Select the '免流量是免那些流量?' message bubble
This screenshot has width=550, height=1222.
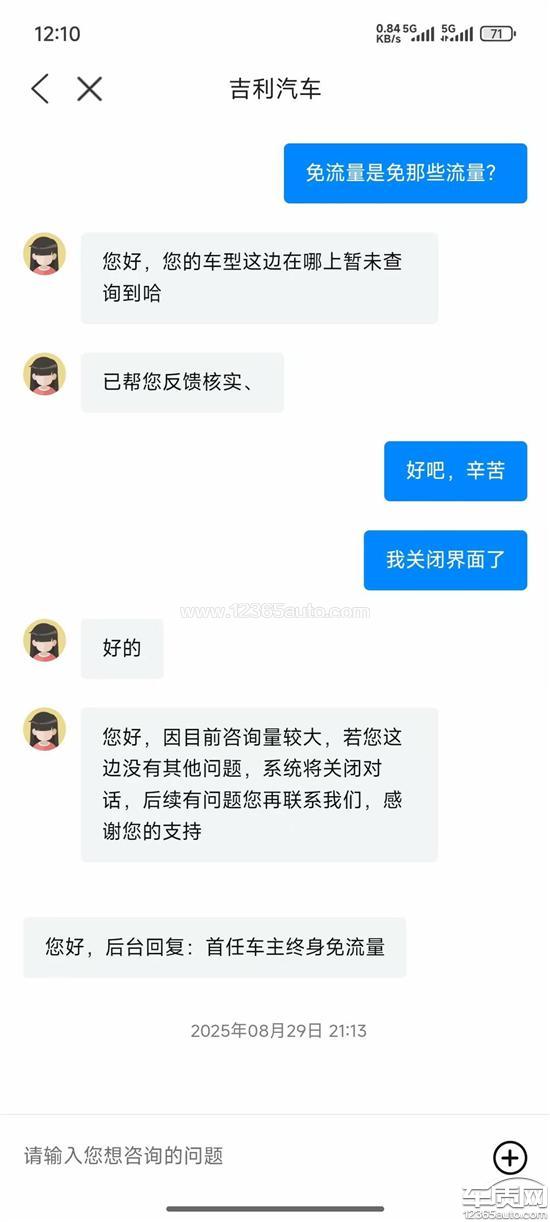point(405,173)
